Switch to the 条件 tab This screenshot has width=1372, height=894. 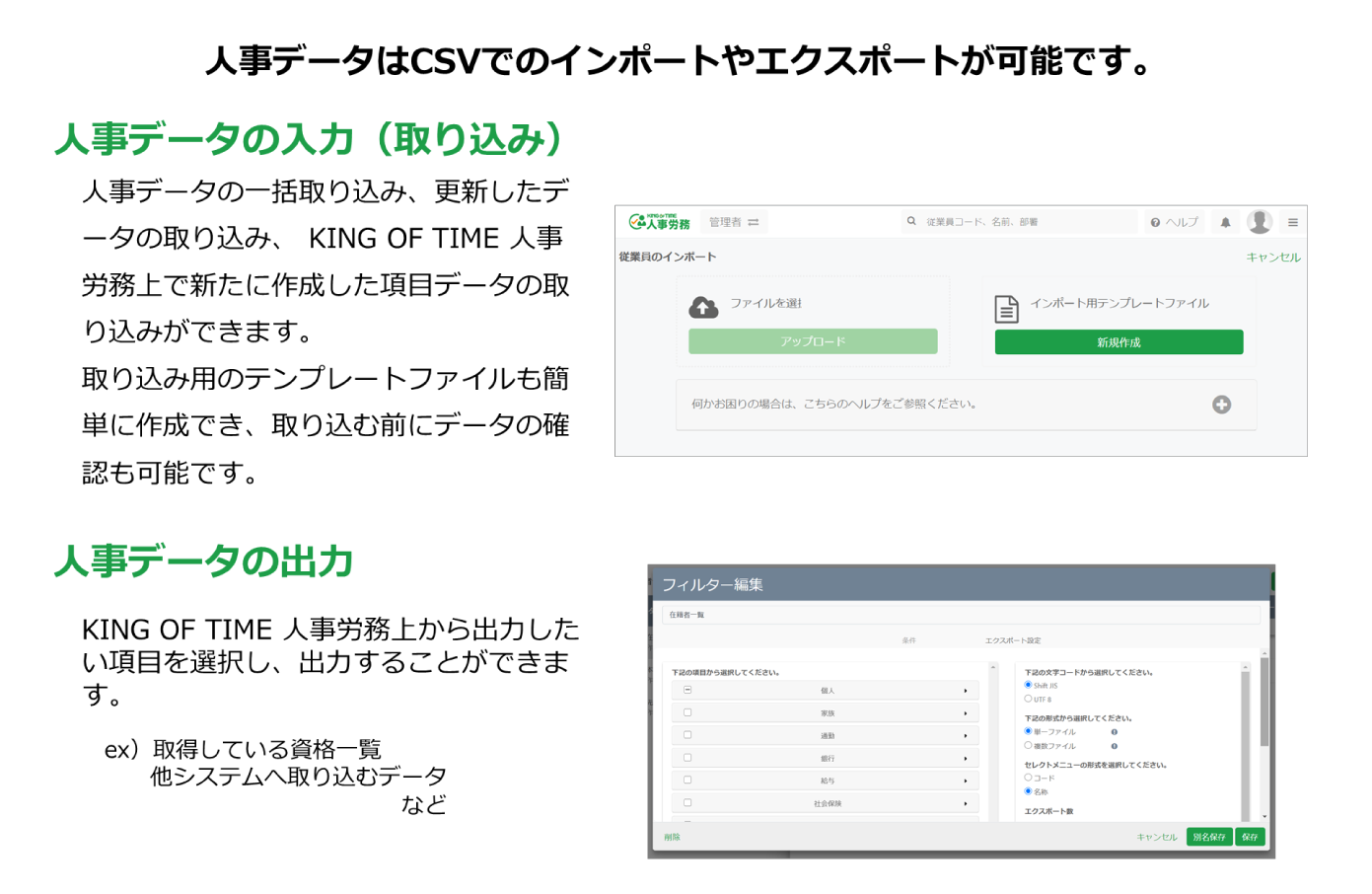click(x=908, y=640)
